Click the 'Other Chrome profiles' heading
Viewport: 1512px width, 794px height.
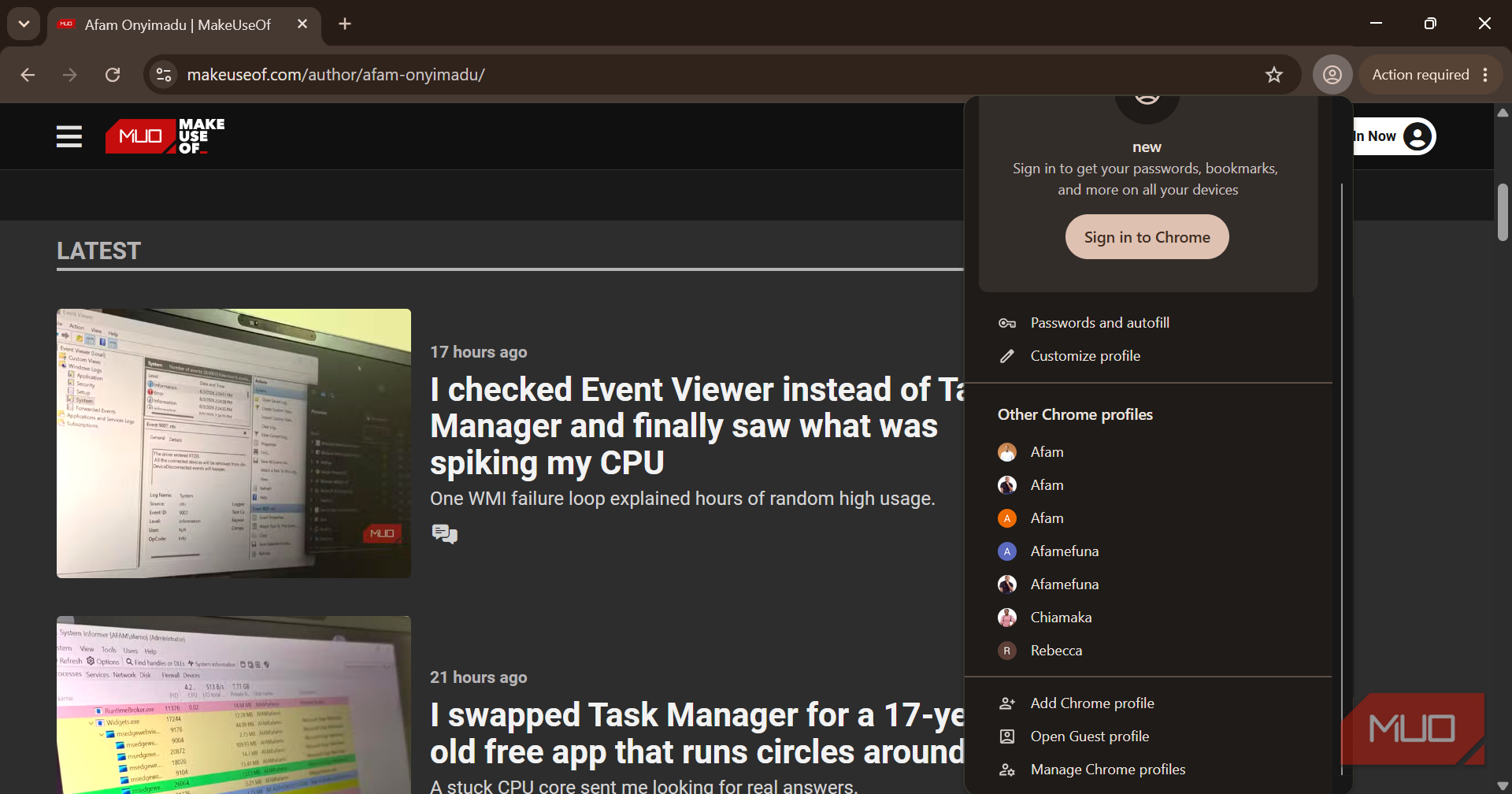pyautogui.click(x=1075, y=414)
